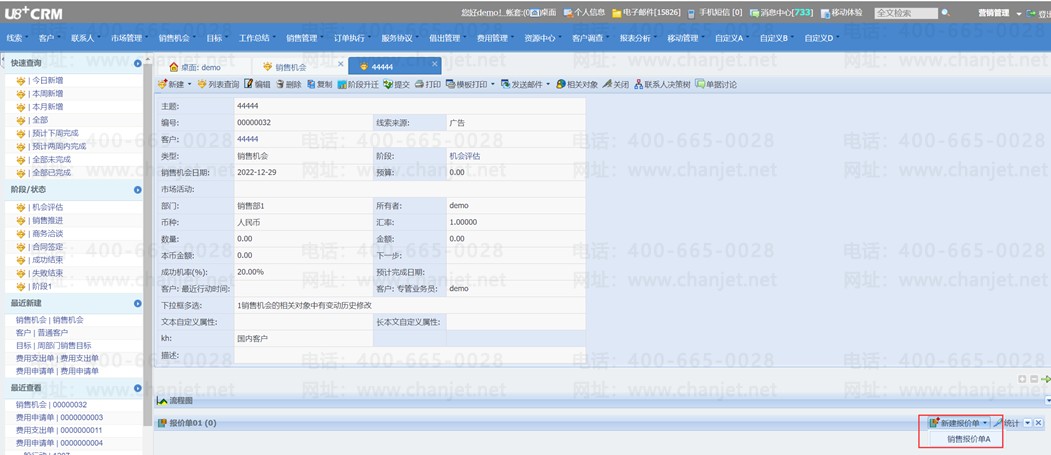Open 移动体验 in the top bar

pyautogui.click(x=842, y=13)
